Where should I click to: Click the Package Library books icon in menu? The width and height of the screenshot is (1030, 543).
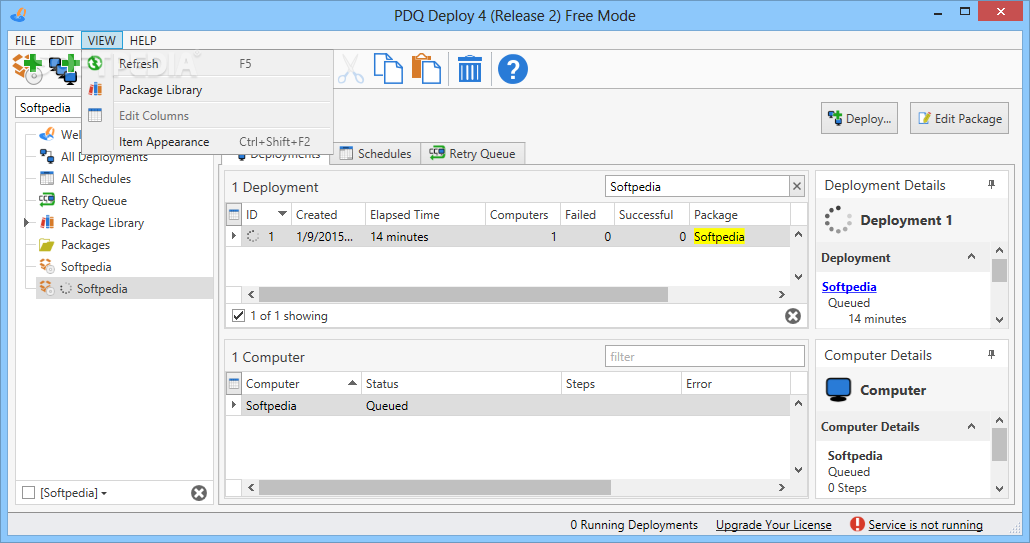click(x=95, y=89)
